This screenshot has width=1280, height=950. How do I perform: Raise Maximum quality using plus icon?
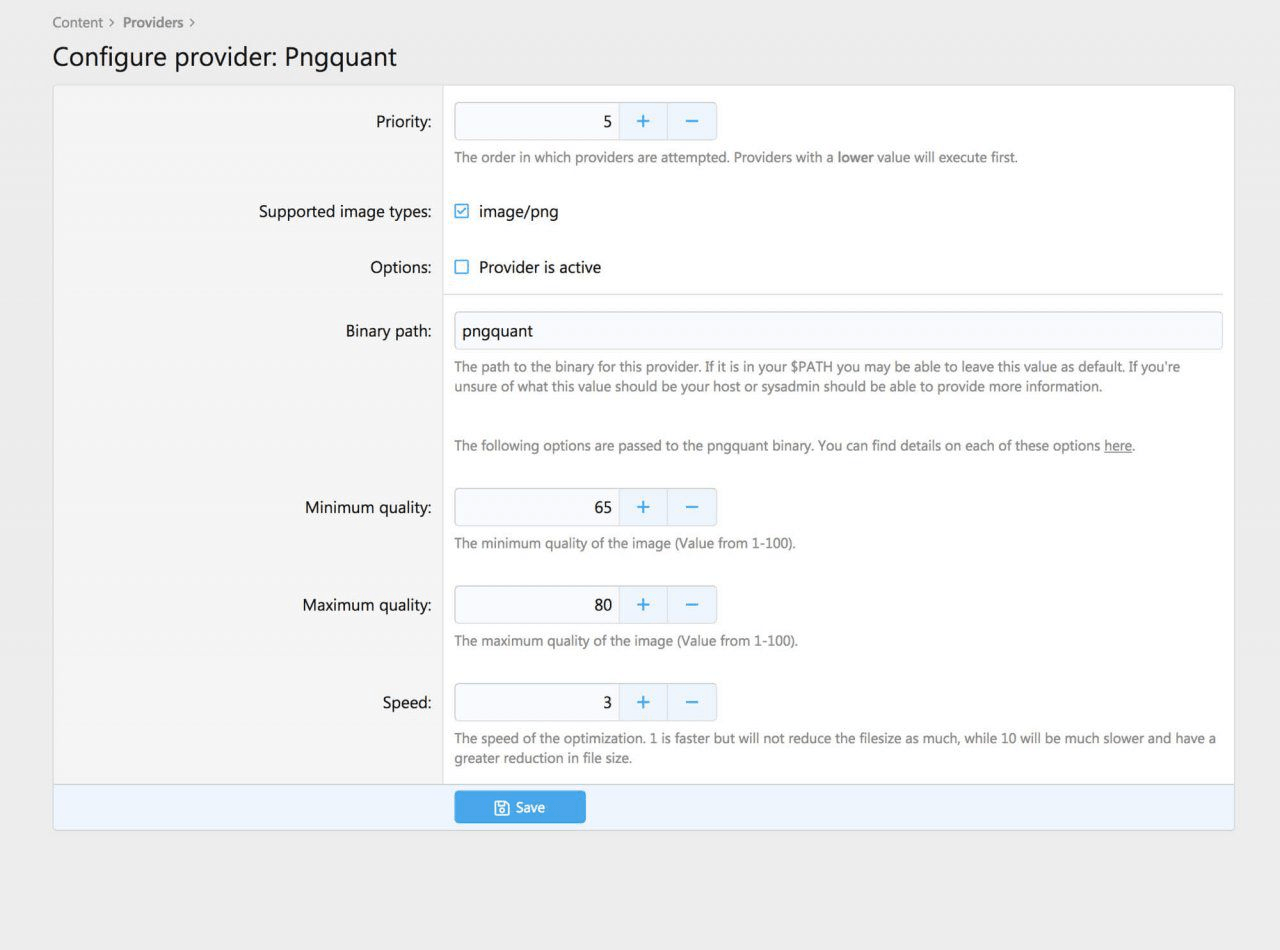click(643, 605)
